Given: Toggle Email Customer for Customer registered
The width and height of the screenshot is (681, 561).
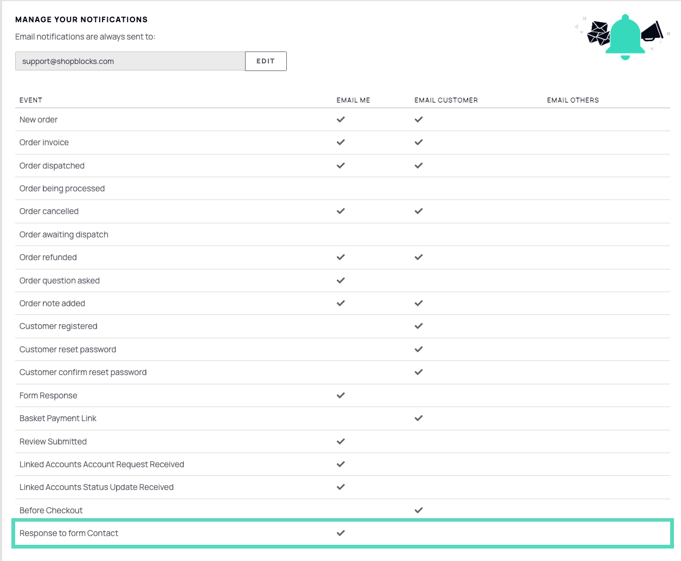Looking at the screenshot, I should tap(419, 326).
